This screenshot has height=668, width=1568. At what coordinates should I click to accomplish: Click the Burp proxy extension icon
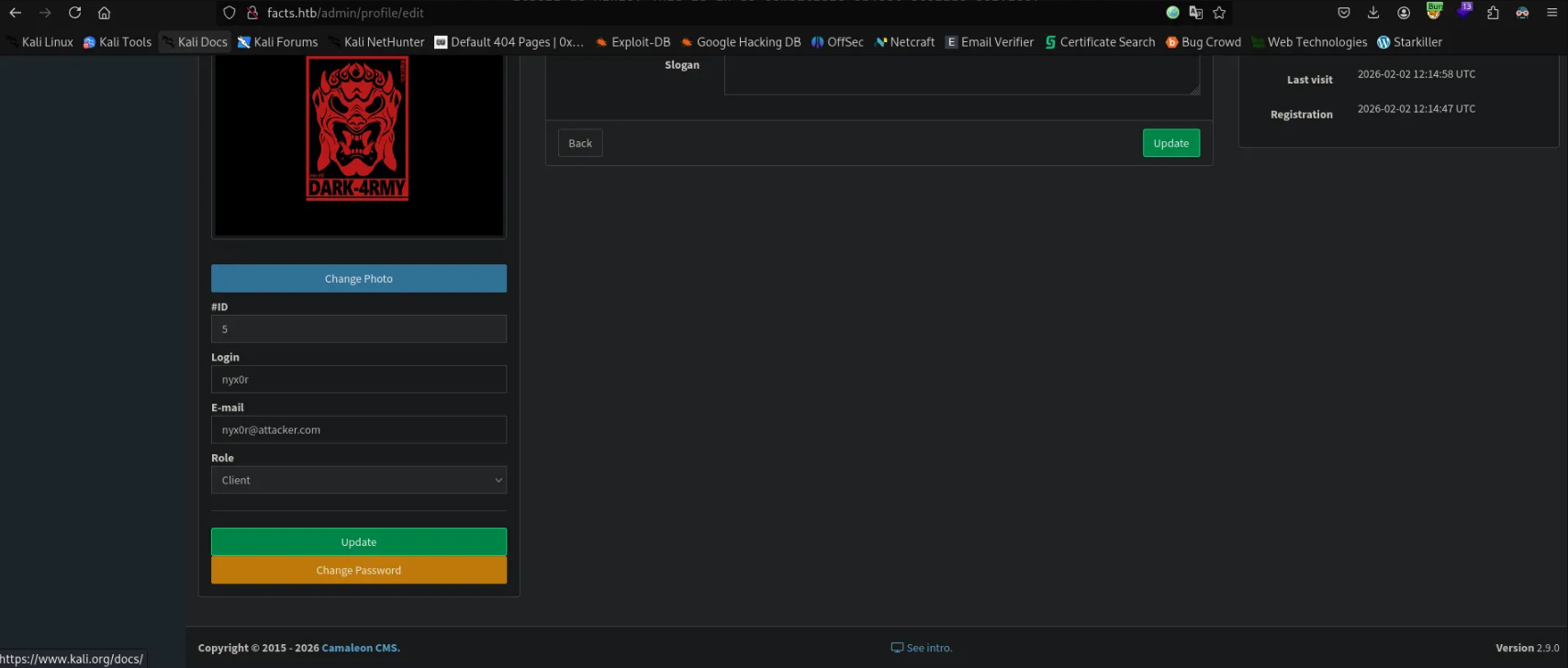coord(1434,12)
